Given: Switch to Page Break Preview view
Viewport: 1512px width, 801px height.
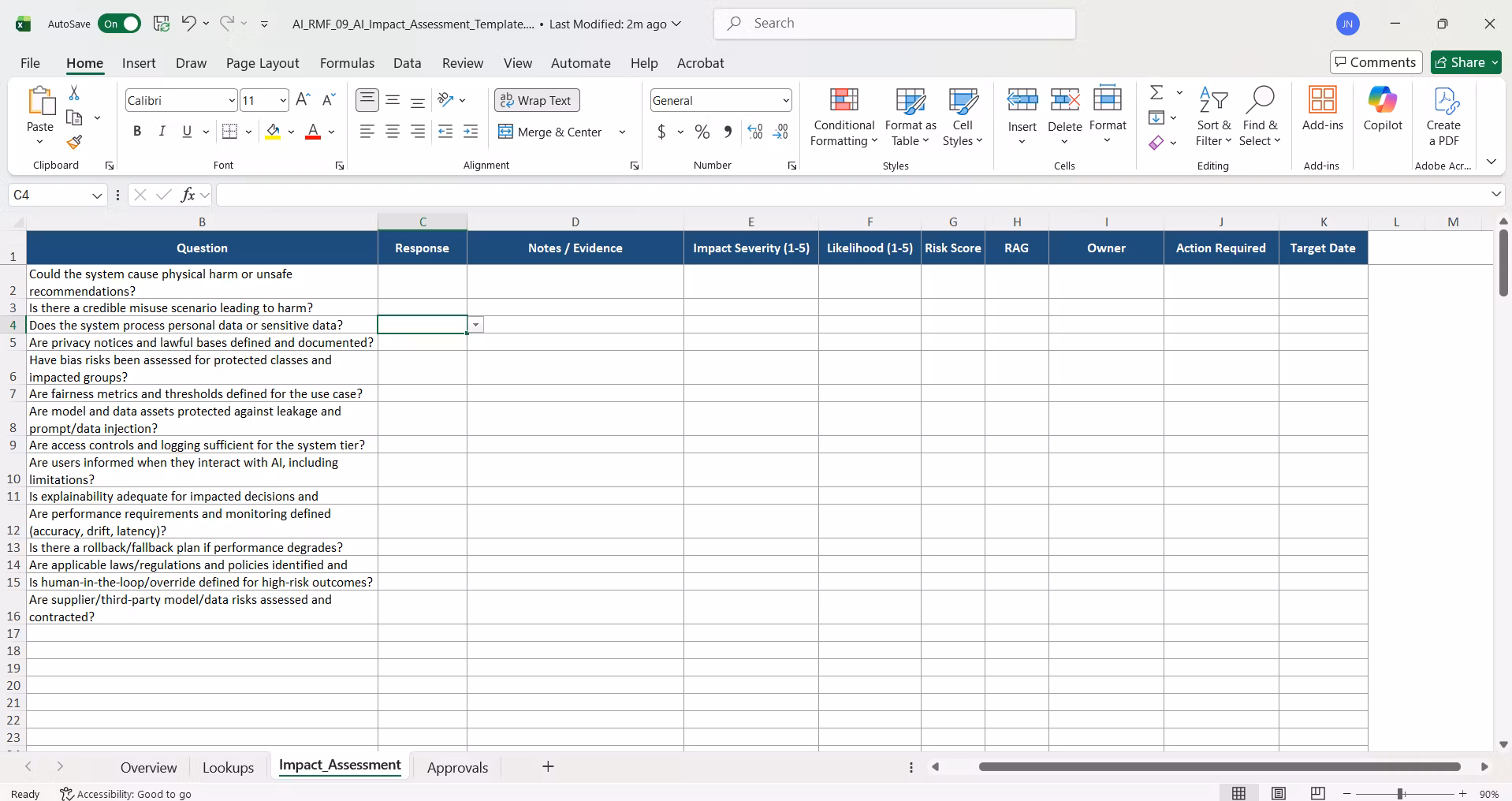Looking at the screenshot, I should (1317, 793).
